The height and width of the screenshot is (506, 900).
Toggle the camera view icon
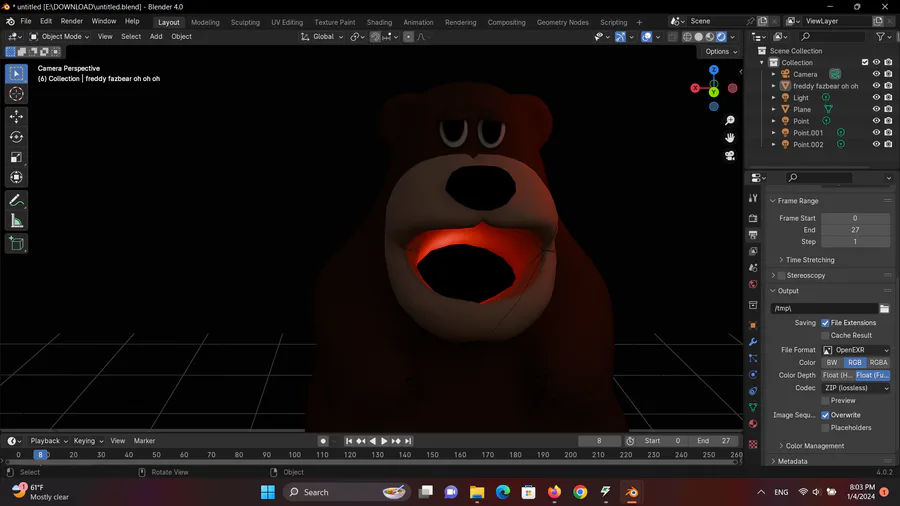[x=730, y=155]
